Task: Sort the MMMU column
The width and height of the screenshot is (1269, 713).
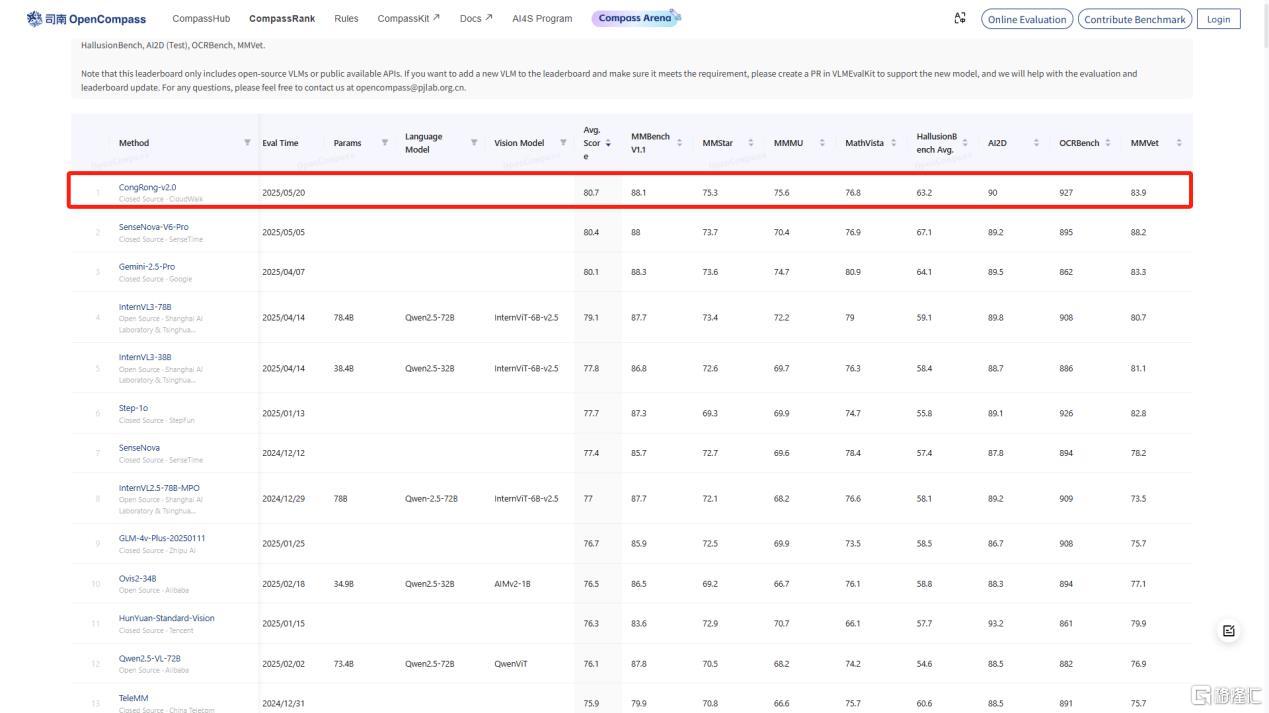Action: click(x=822, y=143)
